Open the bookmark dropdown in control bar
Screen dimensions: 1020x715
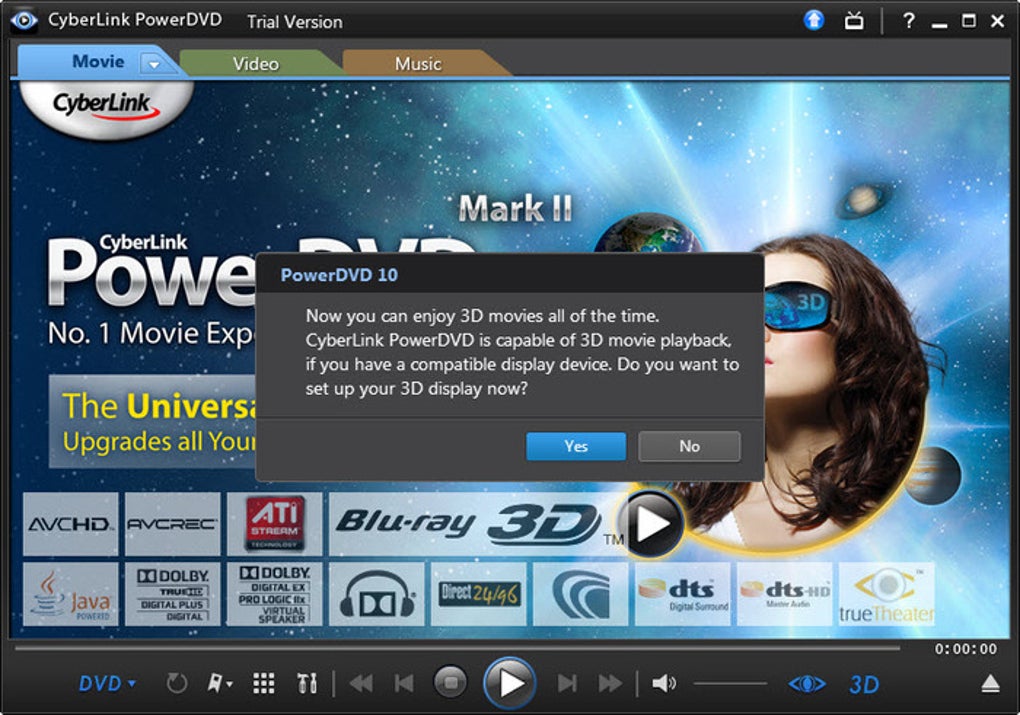220,683
